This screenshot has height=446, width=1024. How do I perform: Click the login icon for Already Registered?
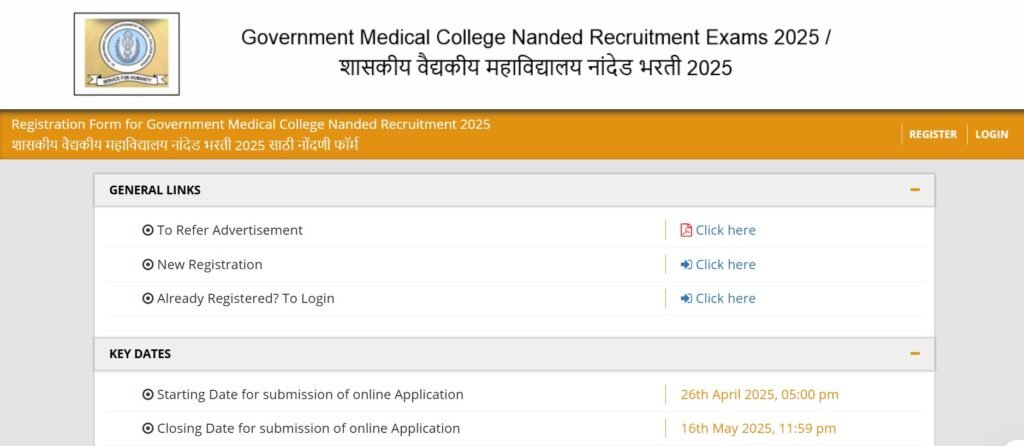(x=686, y=299)
